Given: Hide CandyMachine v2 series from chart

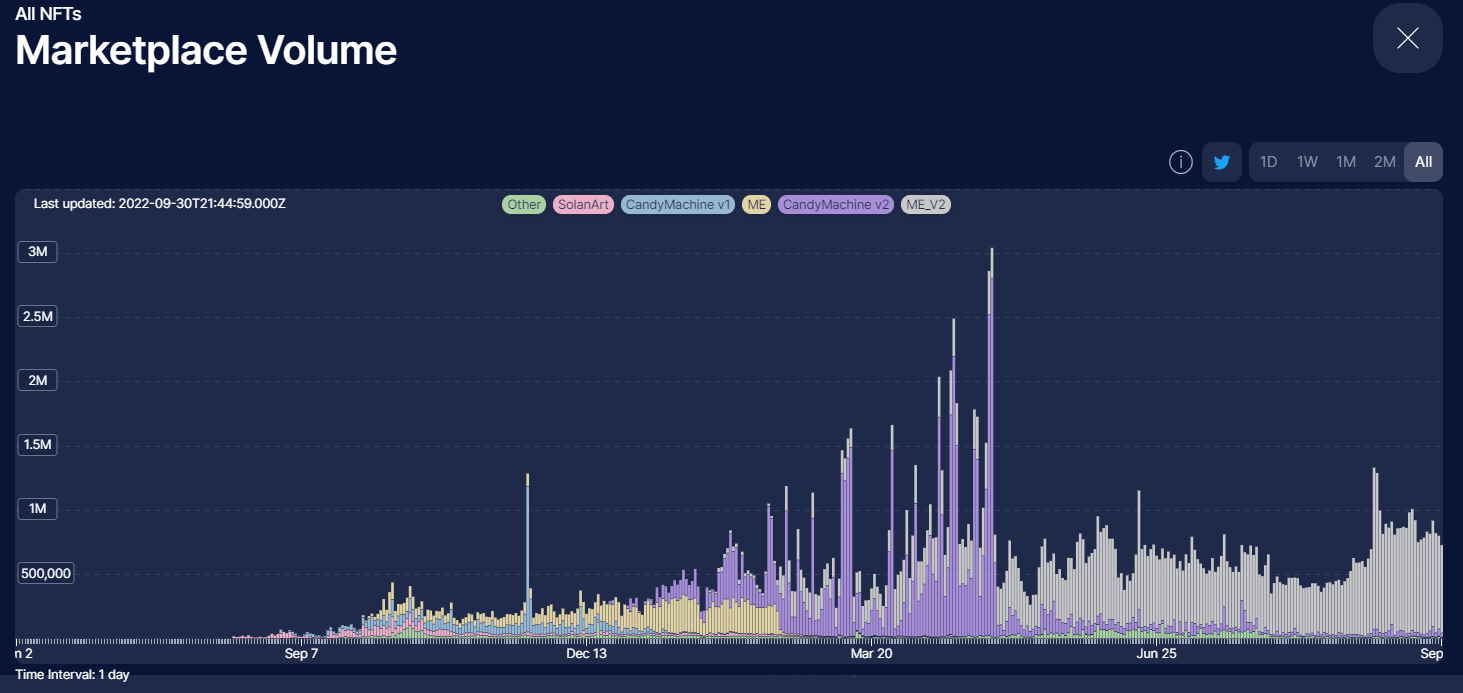Looking at the screenshot, I should tap(836, 205).
